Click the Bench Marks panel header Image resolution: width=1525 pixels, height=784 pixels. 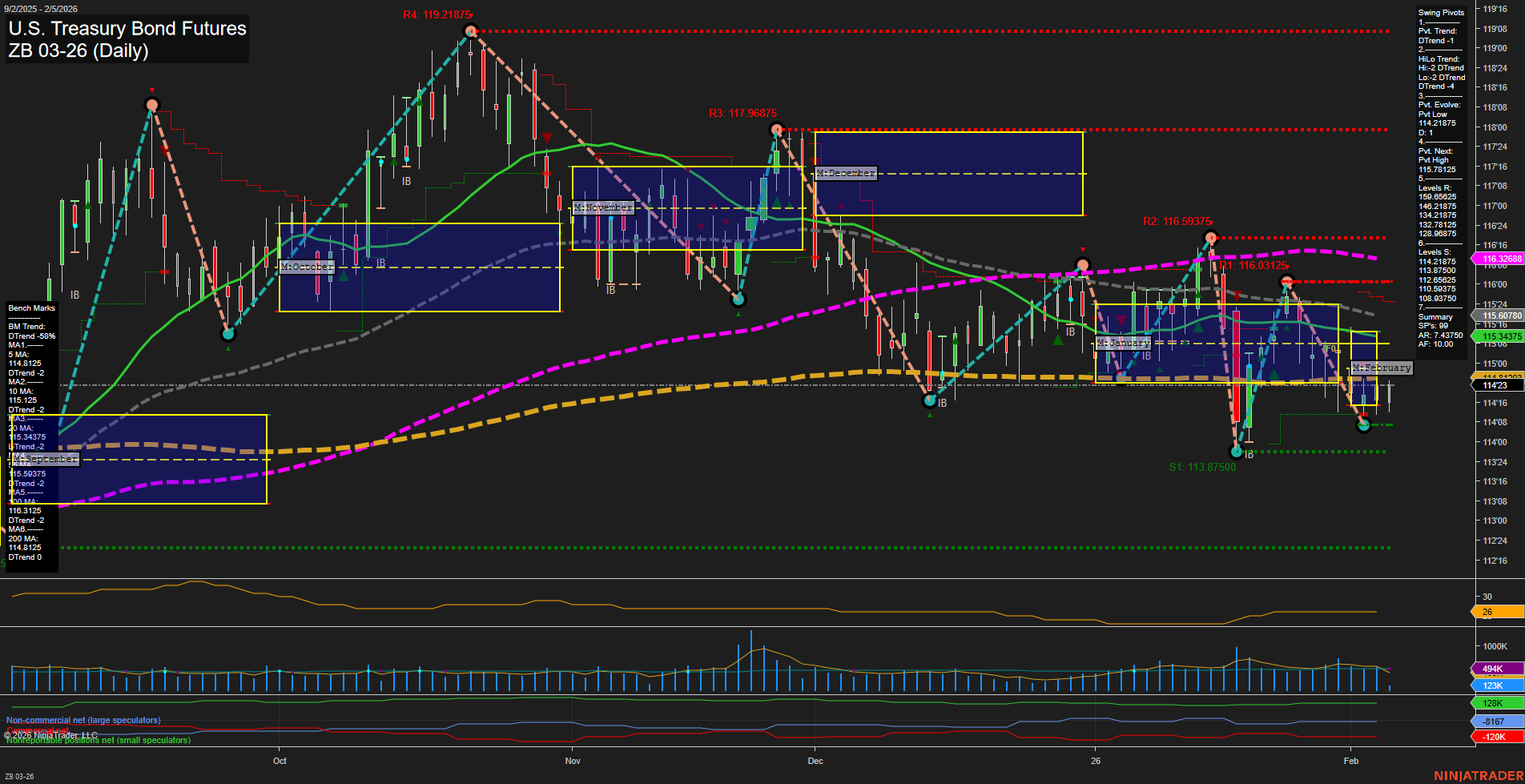[x=32, y=308]
